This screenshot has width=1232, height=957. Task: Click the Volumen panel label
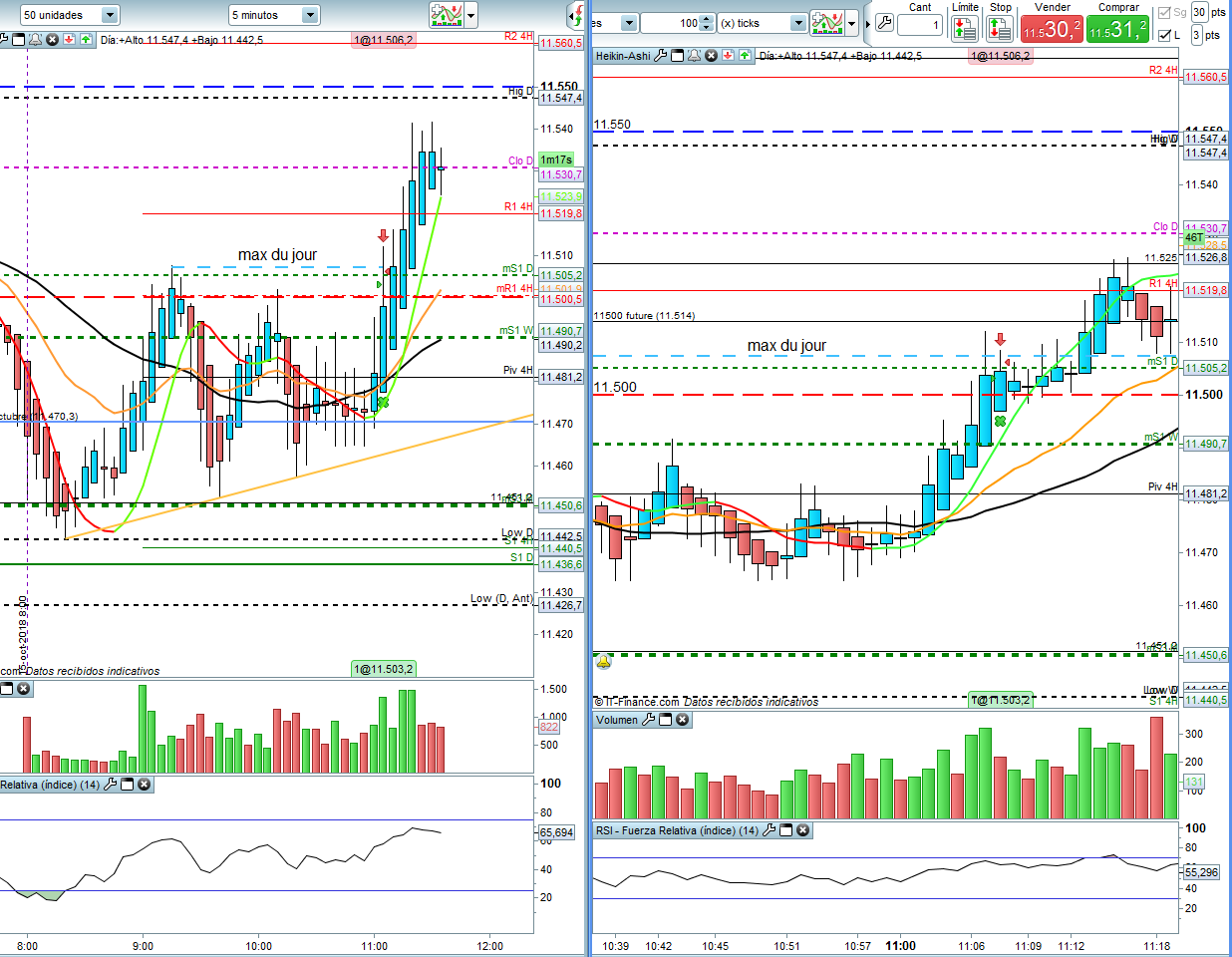[x=617, y=720]
